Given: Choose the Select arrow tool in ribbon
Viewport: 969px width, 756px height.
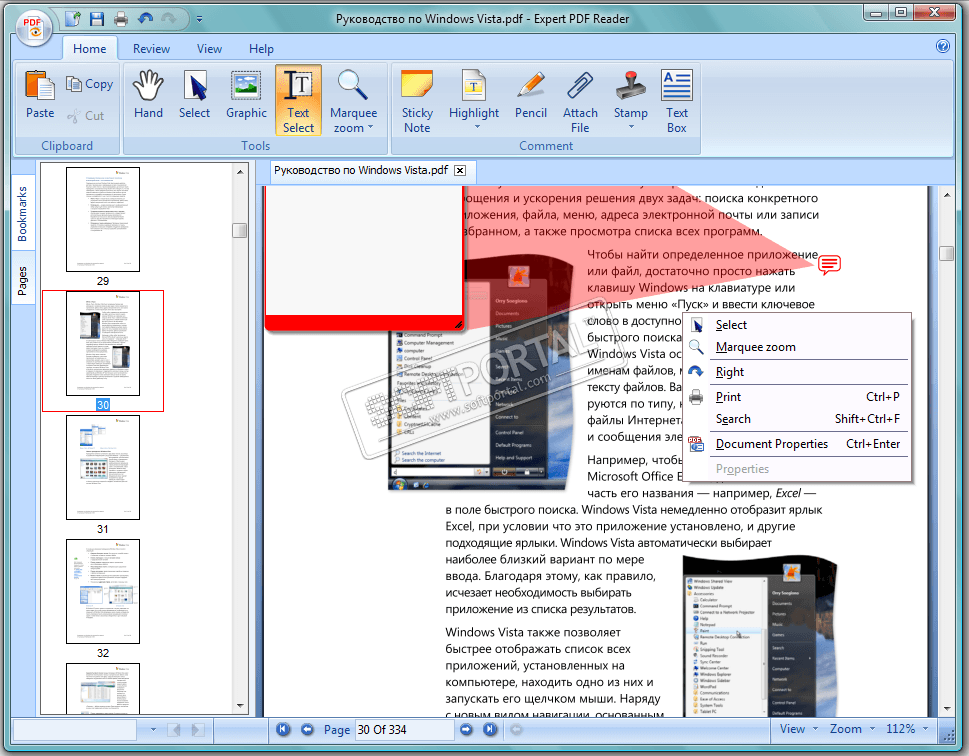Looking at the screenshot, I should click(x=195, y=95).
